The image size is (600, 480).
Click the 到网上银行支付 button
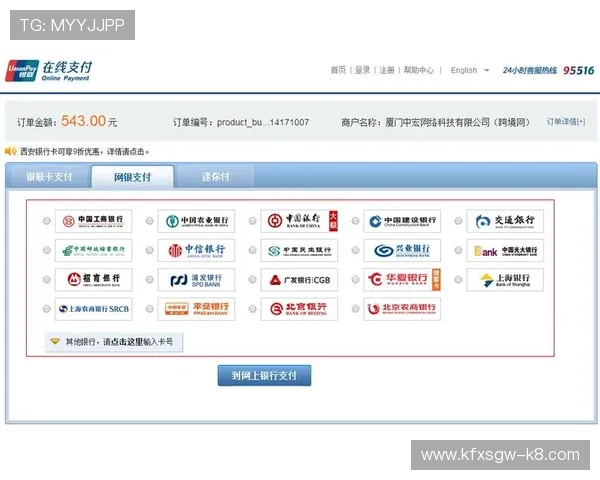264,376
